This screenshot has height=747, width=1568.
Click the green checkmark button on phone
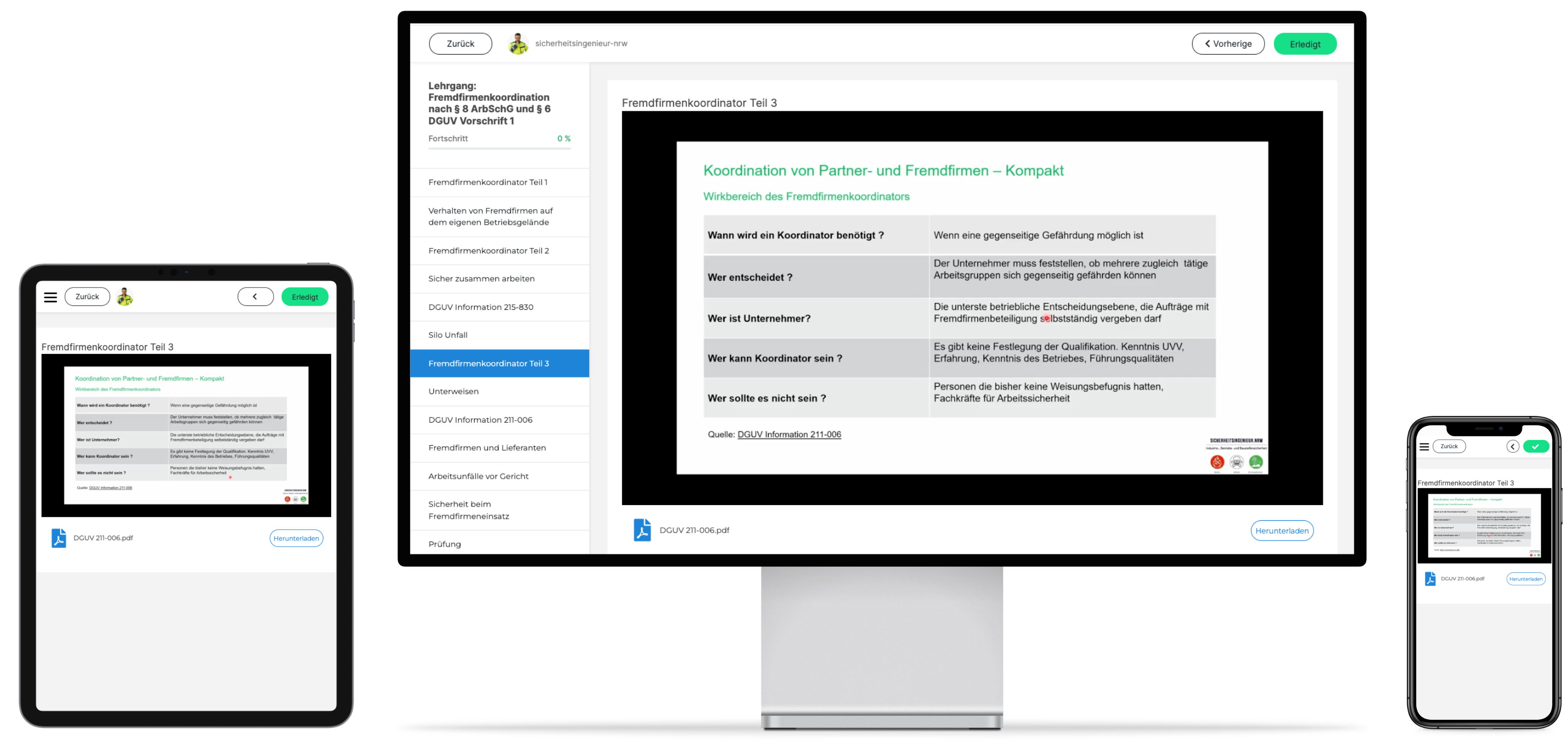click(1535, 447)
